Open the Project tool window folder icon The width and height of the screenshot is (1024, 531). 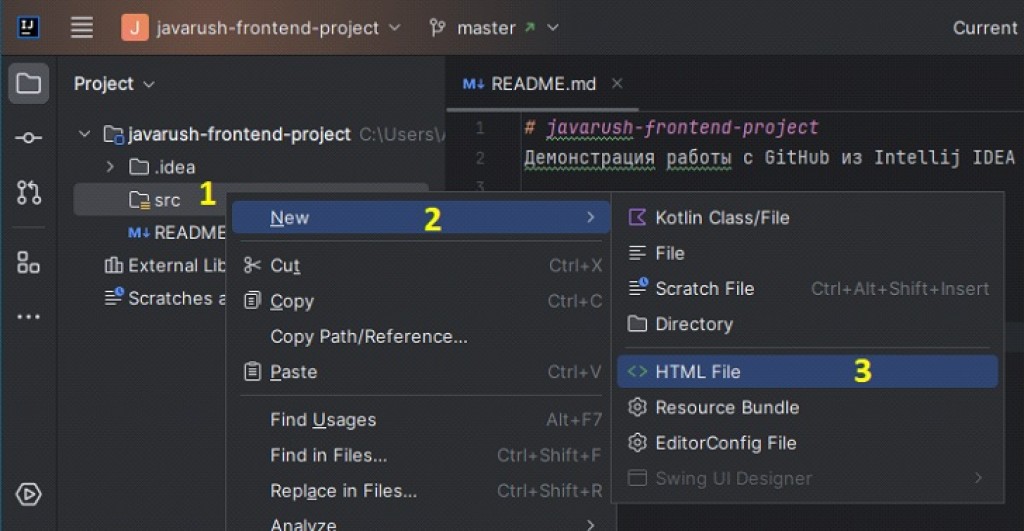click(29, 84)
